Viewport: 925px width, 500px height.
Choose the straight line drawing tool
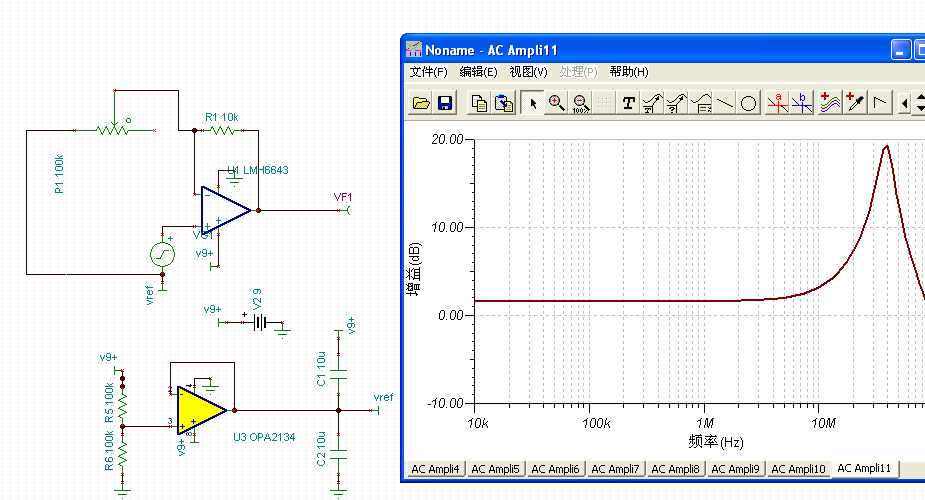coord(725,103)
